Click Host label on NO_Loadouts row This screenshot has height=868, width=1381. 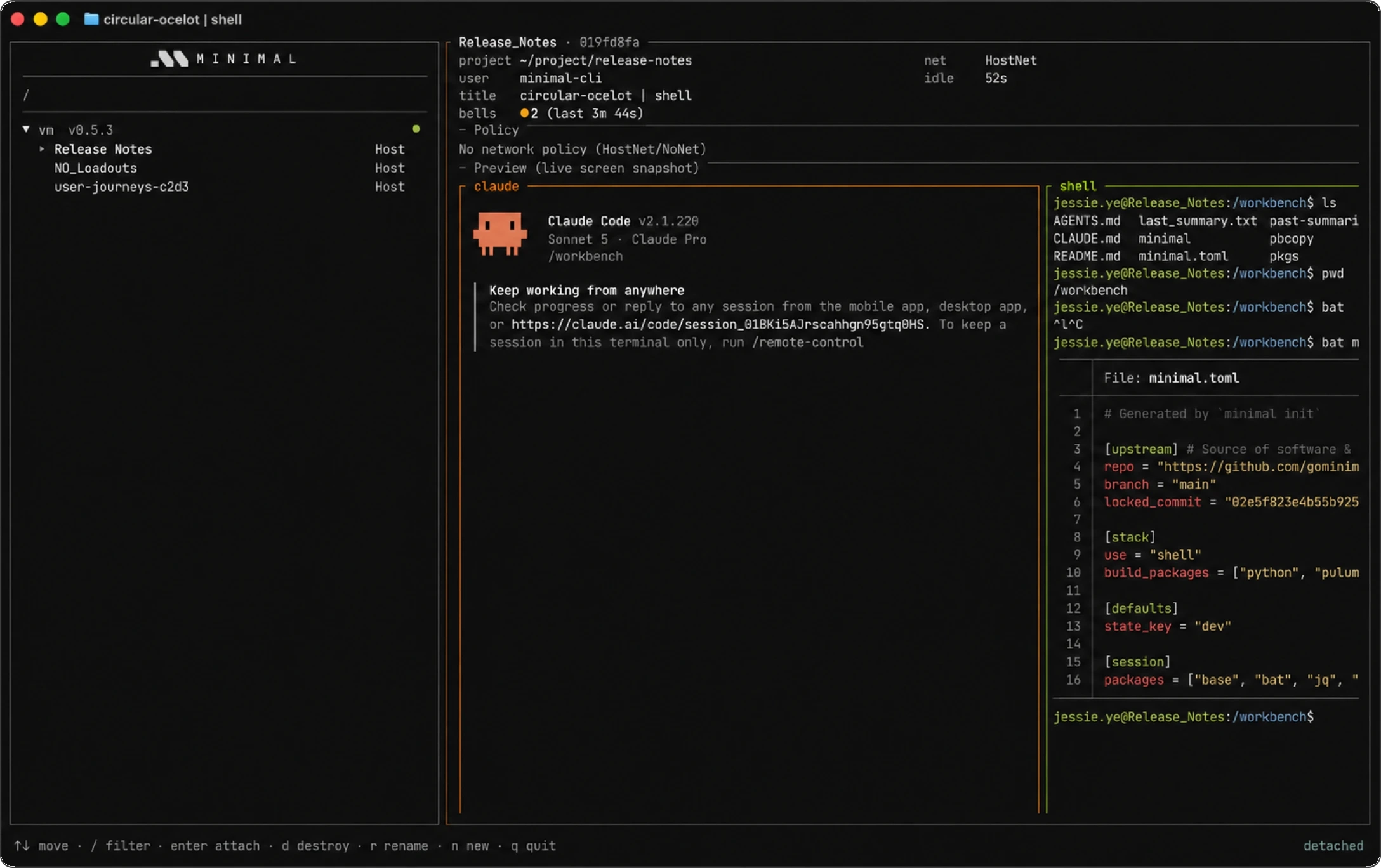[x=390, y=168]
